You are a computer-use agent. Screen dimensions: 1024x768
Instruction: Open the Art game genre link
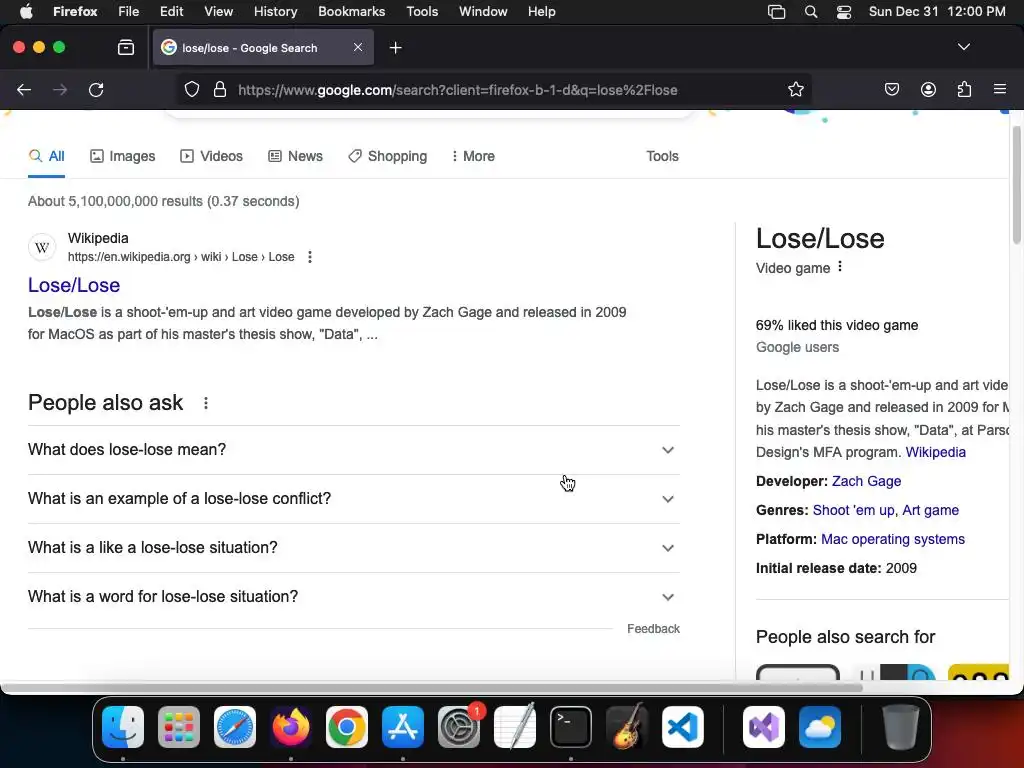pos(930,510)
